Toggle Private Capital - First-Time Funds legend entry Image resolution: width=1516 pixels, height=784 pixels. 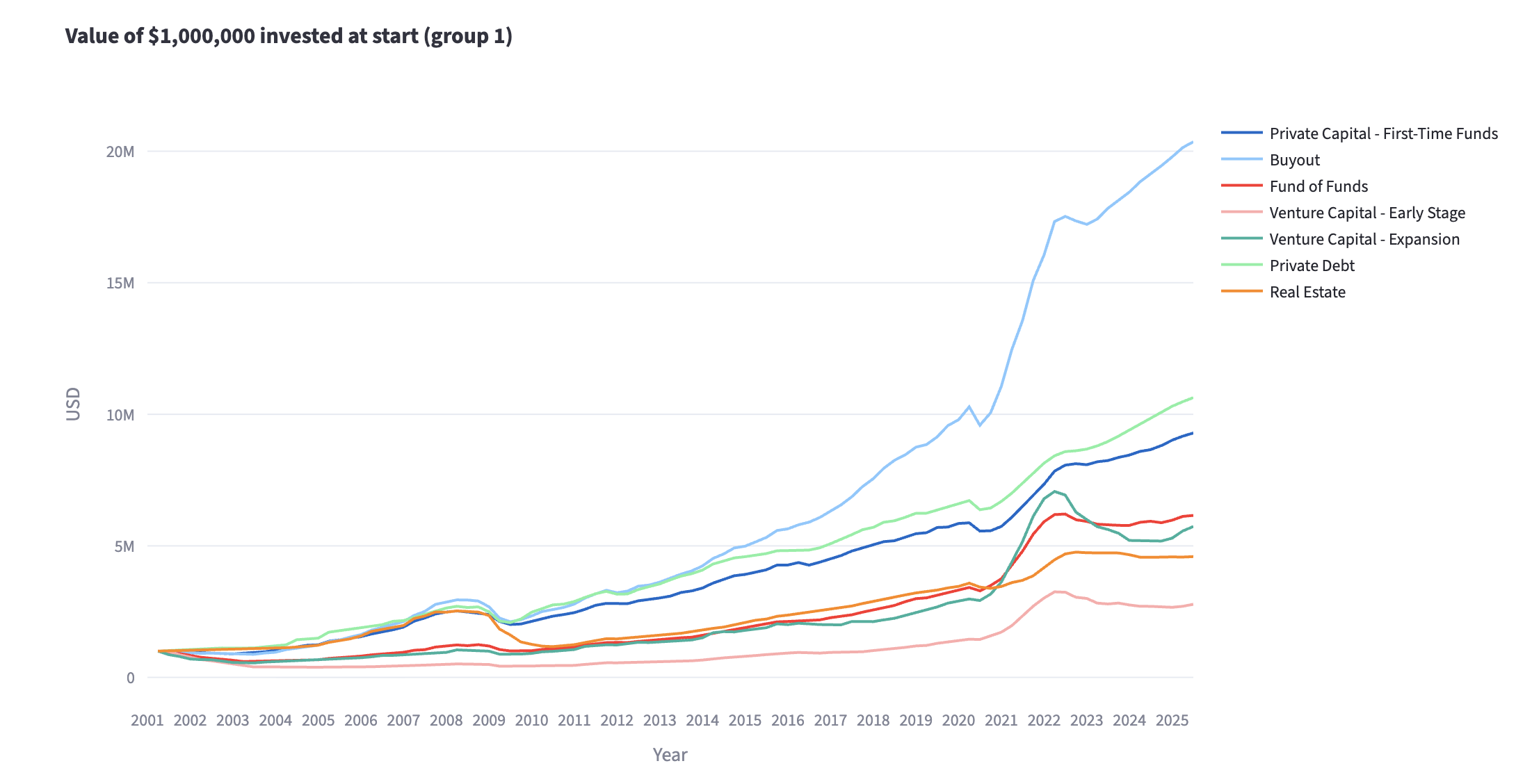click(1383, 133)
